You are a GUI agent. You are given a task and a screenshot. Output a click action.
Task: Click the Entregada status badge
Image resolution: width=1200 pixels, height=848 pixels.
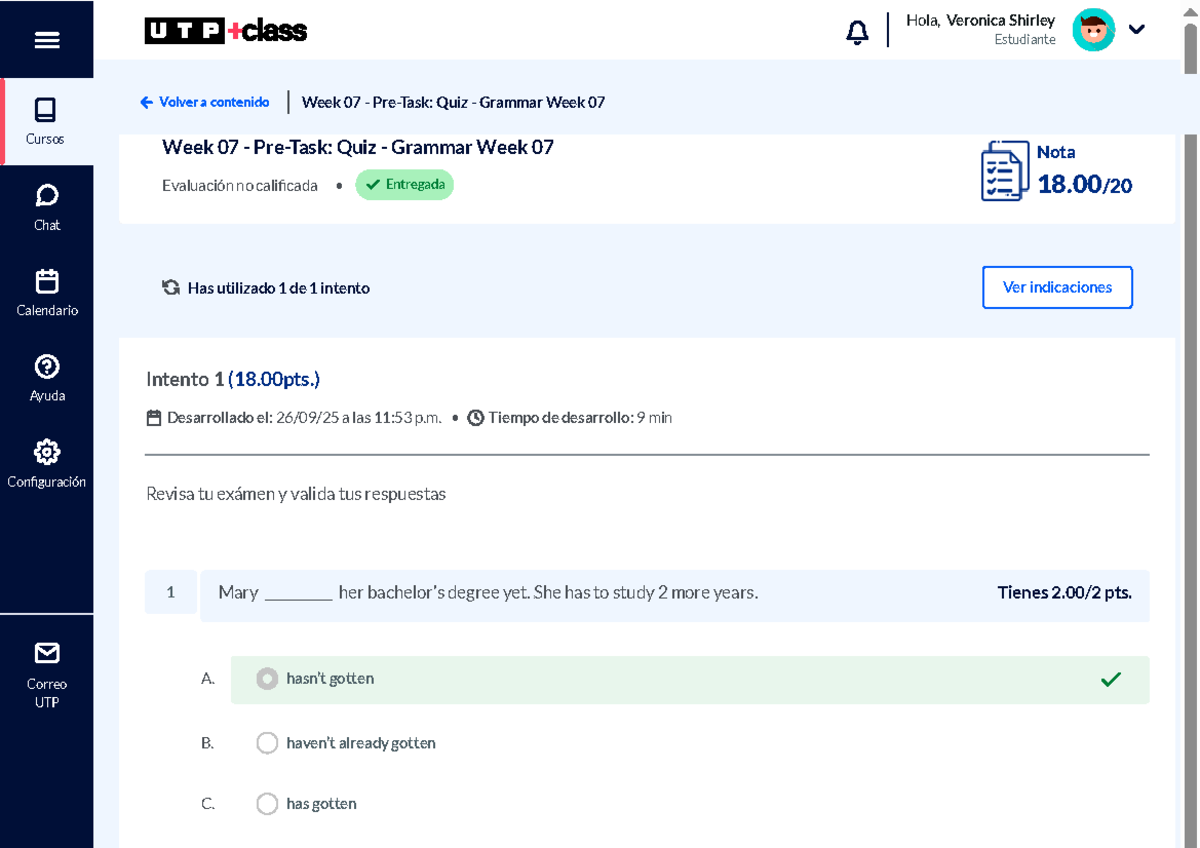point(404,185)
